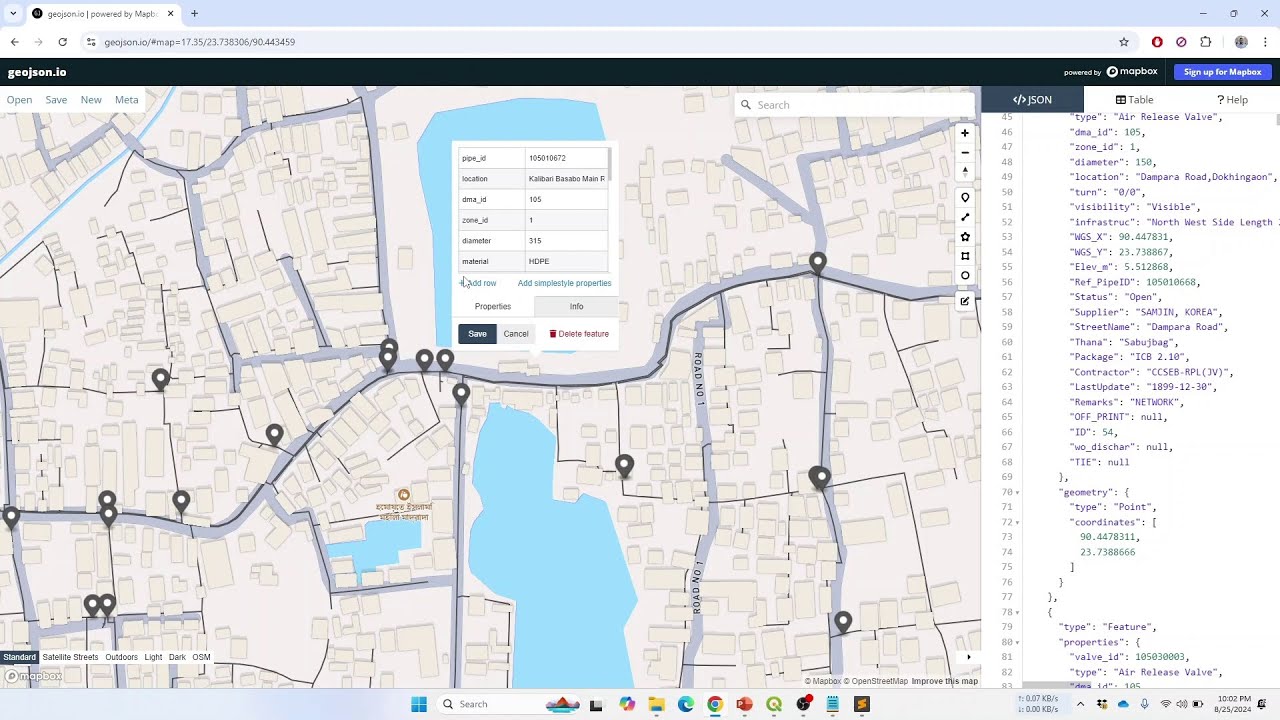Zoom in on the map
The image size is (1280, 720).
tap(965, 133)
